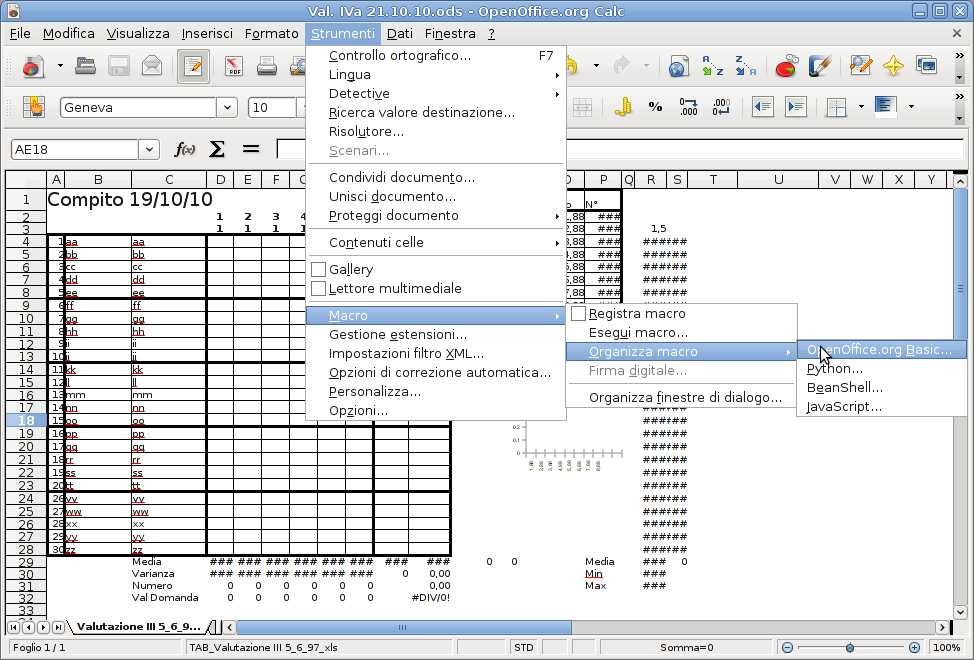Click the Decrease Indent icon

[762, 107]
